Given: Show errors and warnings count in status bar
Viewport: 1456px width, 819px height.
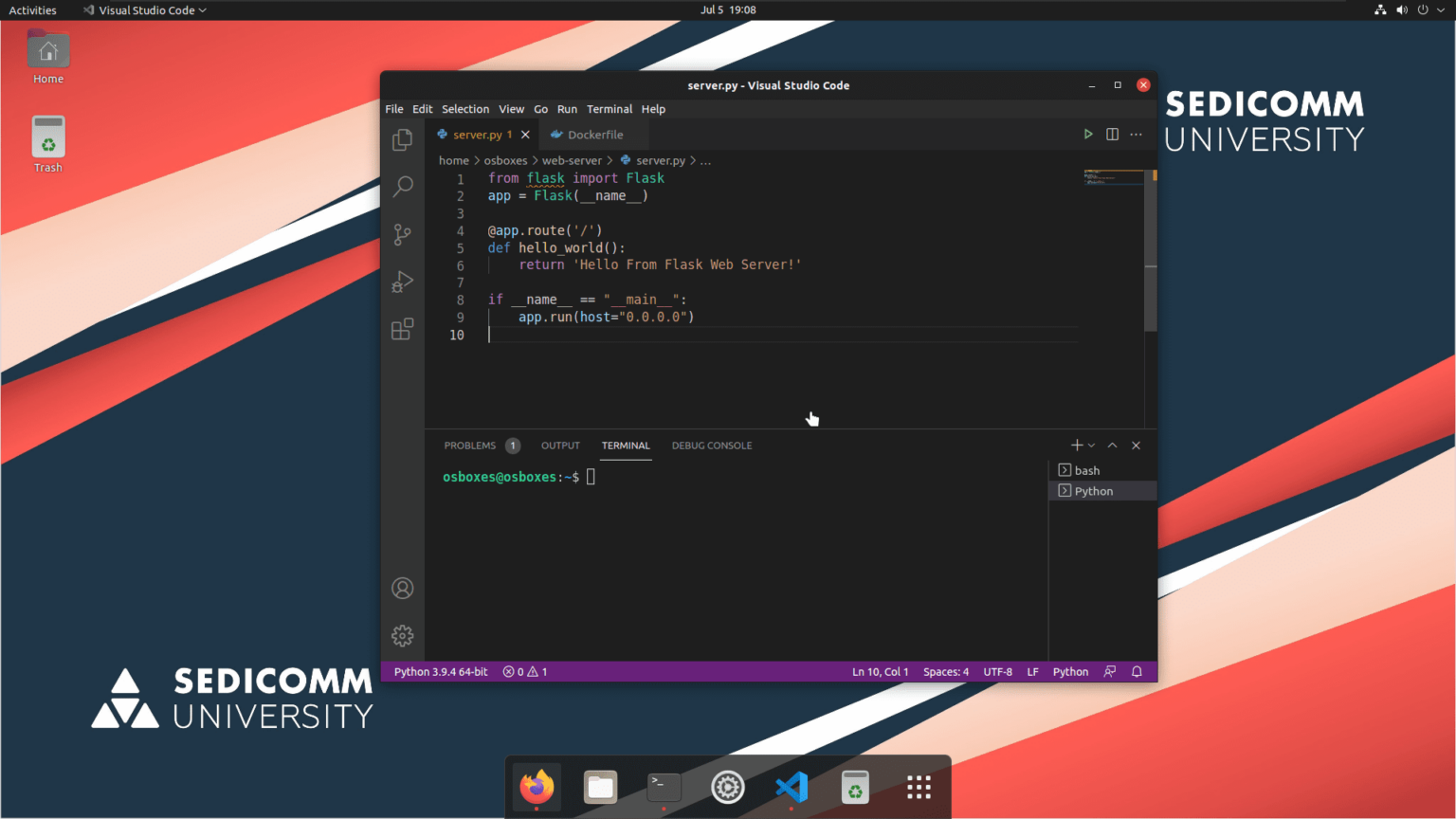Looking at the screenshot, I should [525, 671].
